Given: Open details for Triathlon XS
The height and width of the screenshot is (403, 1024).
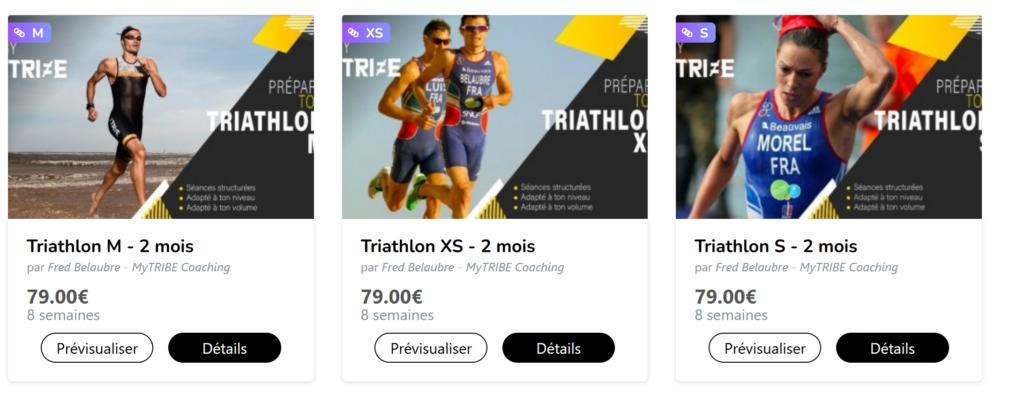Looking at the screenshot, I should 558,348.
